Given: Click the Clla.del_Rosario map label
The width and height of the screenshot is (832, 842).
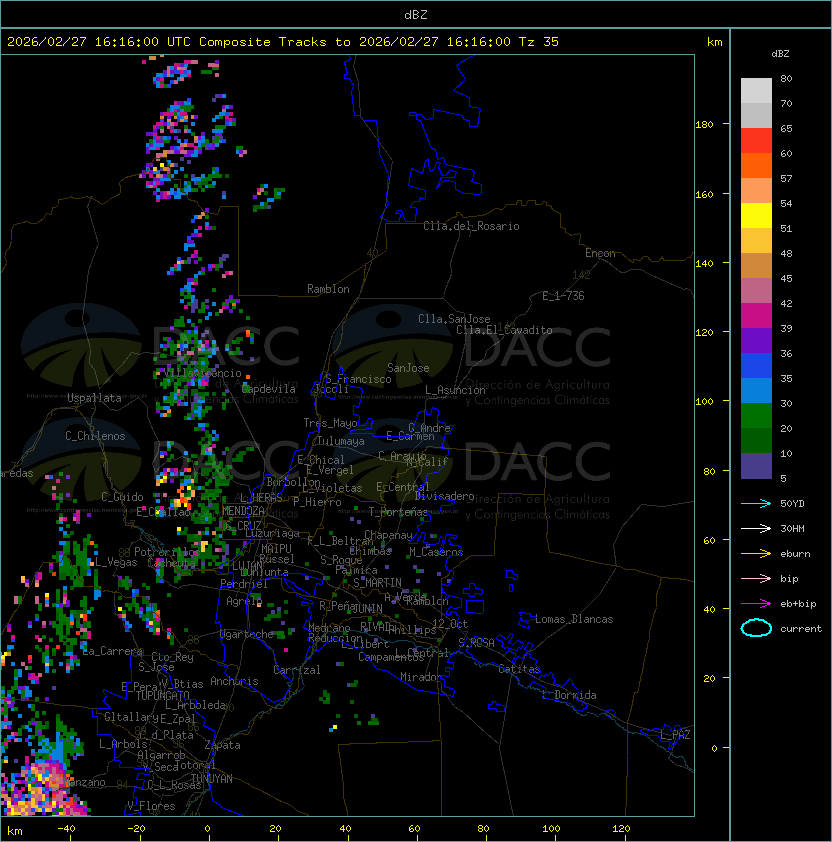Looking at the screenshot, I should 471,226.
